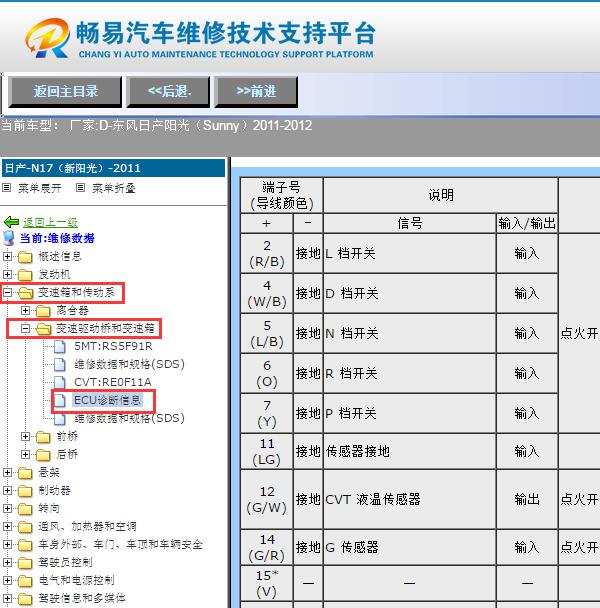Select the 变速箱和传动系 open folder icon
The height and width of the screenshot is (608, 600).
coord(26,293)
